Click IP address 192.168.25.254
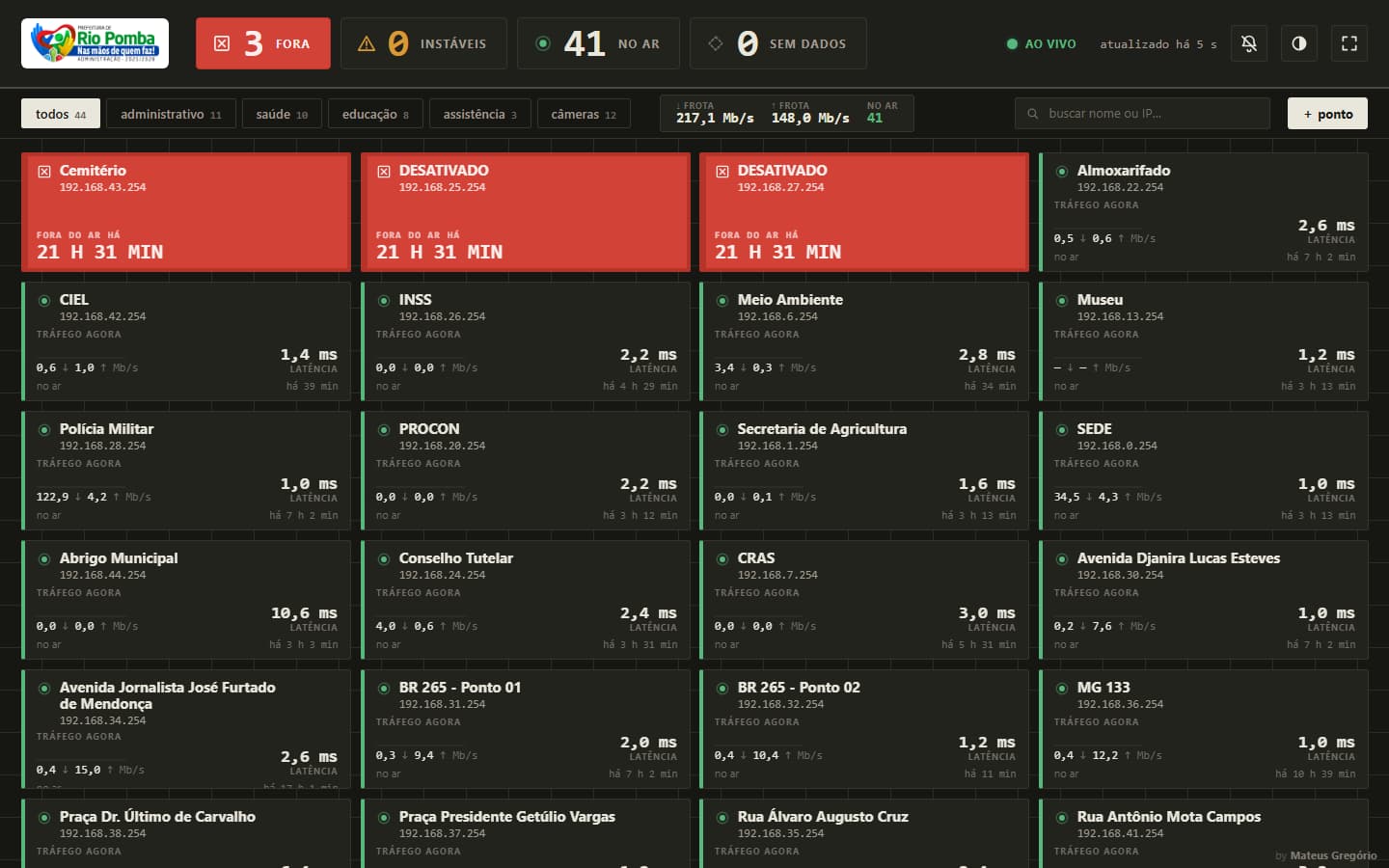The image size is (1389, 868). click(x=443, y=187)
